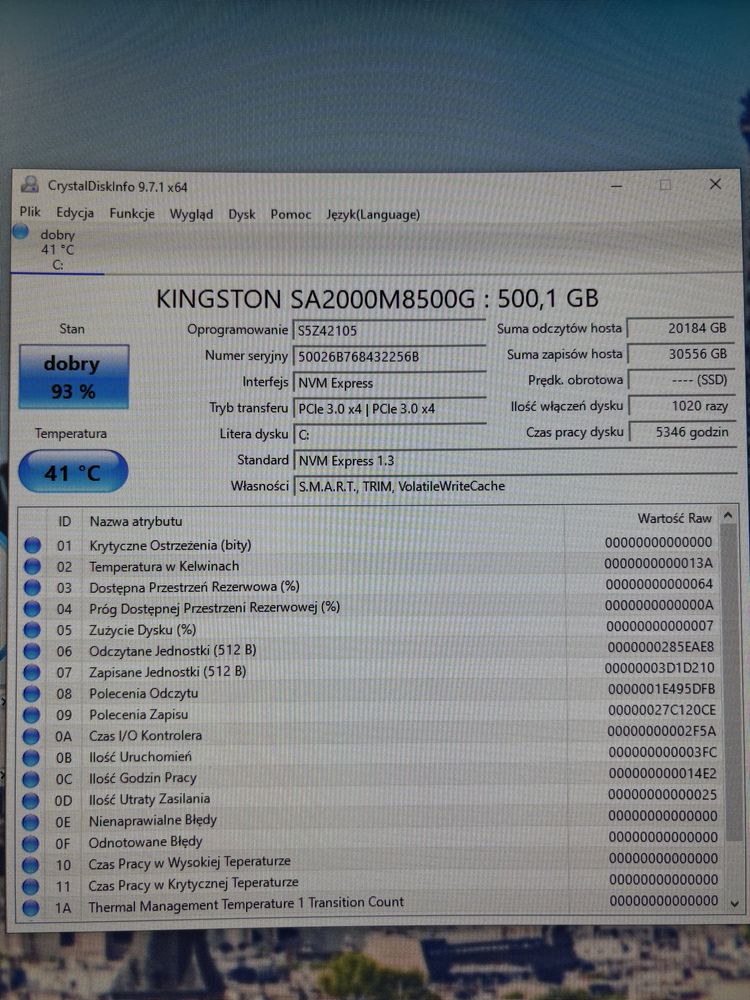Click status orb for 11 Czas Pracy w Krytycznej Teperaturze
750x1000 pixels.
31,886
